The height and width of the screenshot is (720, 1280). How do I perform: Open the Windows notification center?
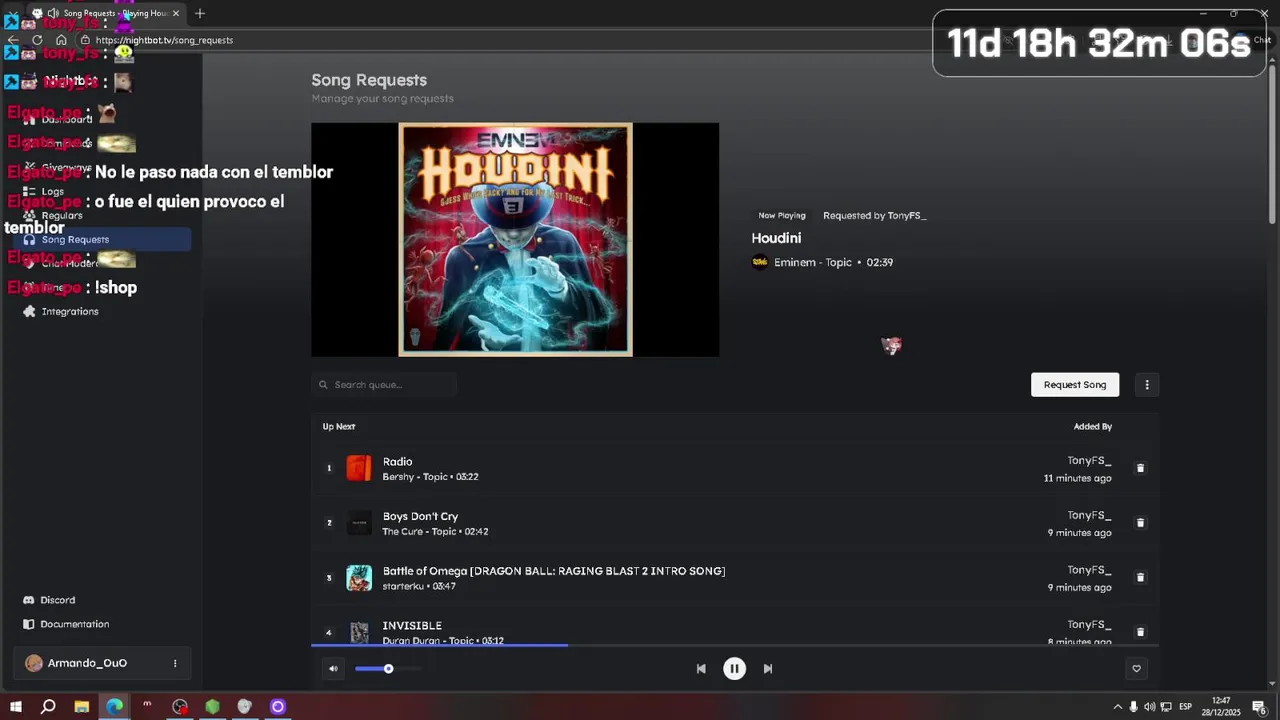[1259, 707]
